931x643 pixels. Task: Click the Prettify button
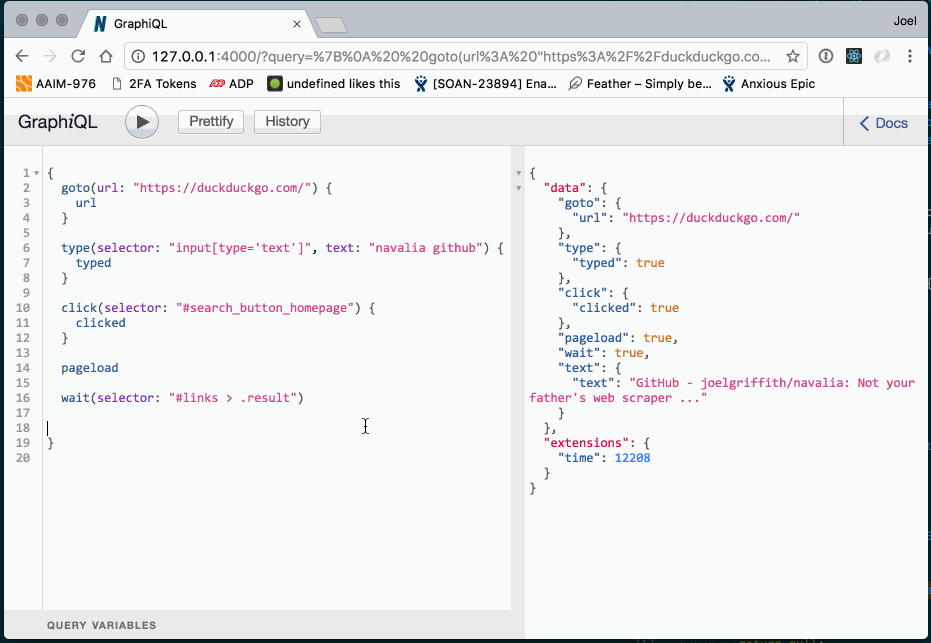coord(211,121)
